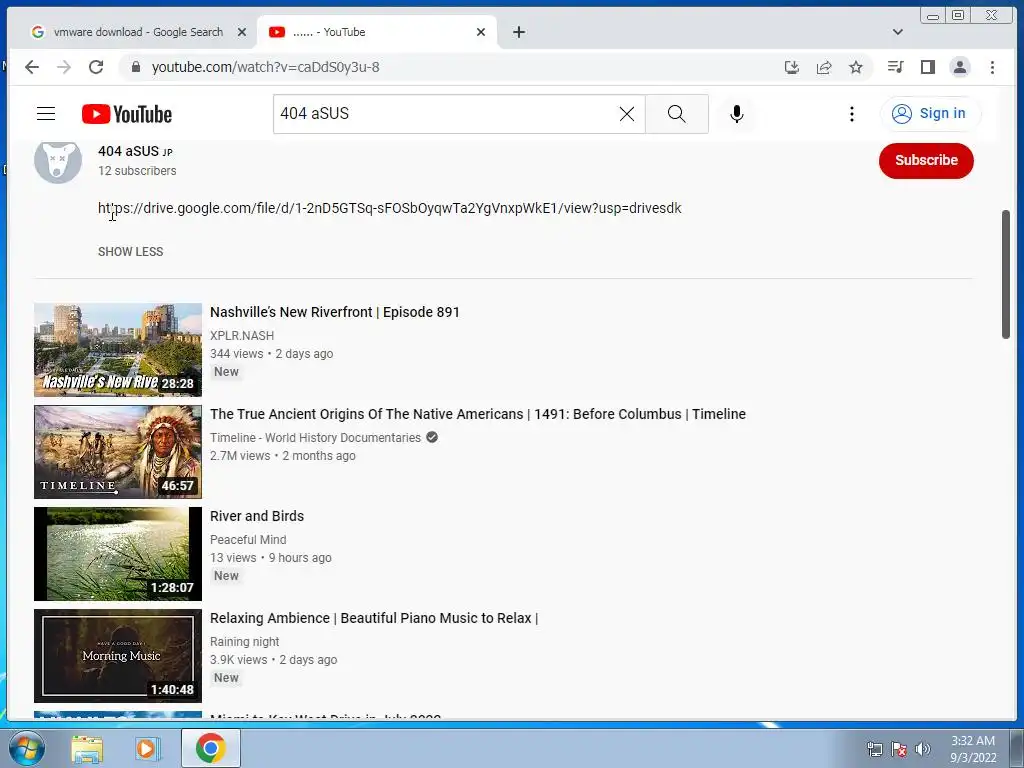Image resolution: width=1024 pixels, height=768 pixels.
Task: Click the browser forward arrow
Action: [63, 67]
